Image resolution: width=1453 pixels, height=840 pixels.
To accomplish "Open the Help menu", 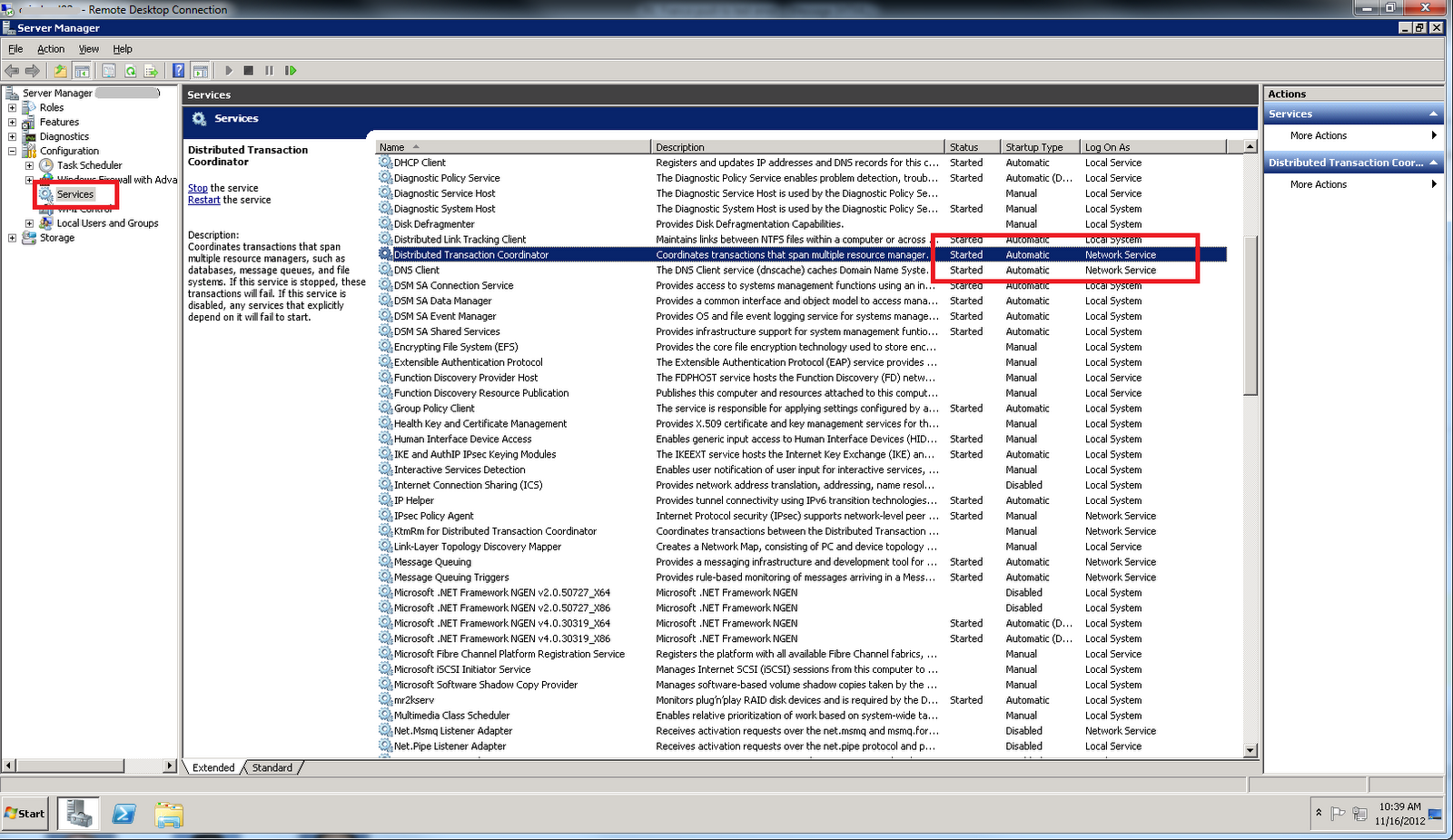I will coord(123,49).
